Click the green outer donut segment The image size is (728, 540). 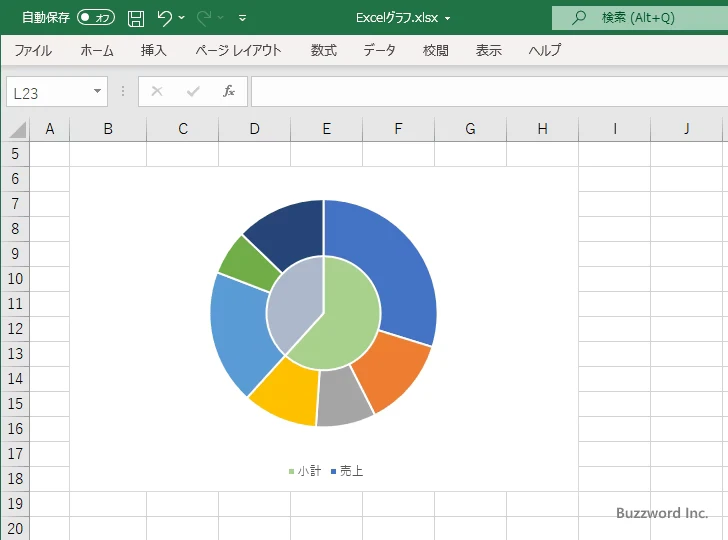coord(247,265)
